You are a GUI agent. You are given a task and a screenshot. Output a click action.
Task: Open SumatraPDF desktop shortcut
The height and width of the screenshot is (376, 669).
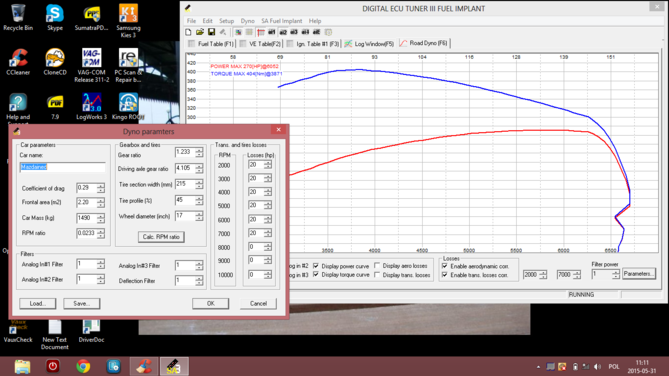point(91,17)
